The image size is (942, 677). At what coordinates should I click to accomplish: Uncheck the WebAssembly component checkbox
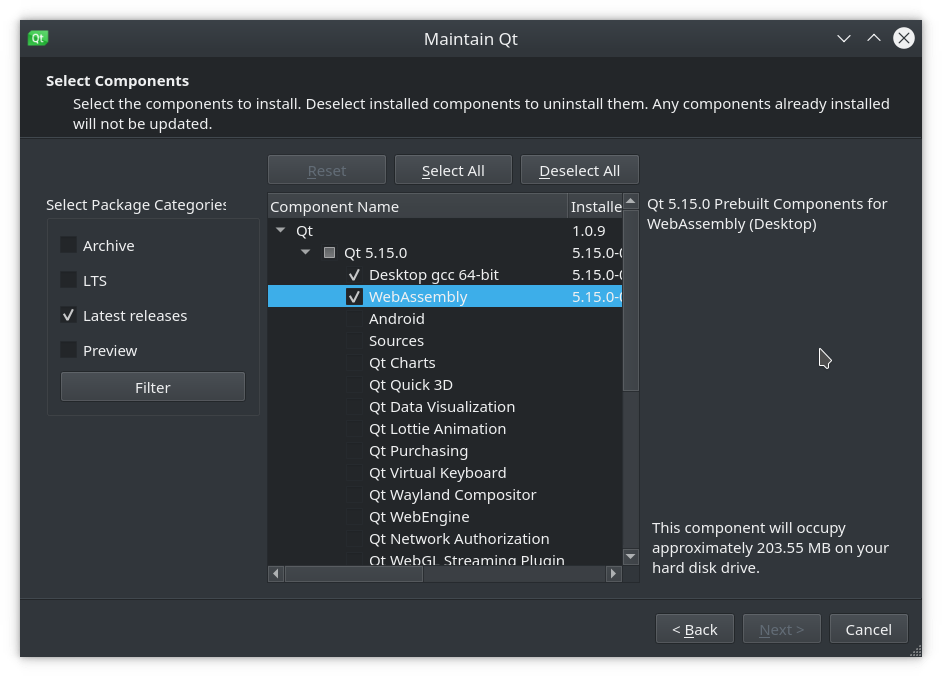354,297
